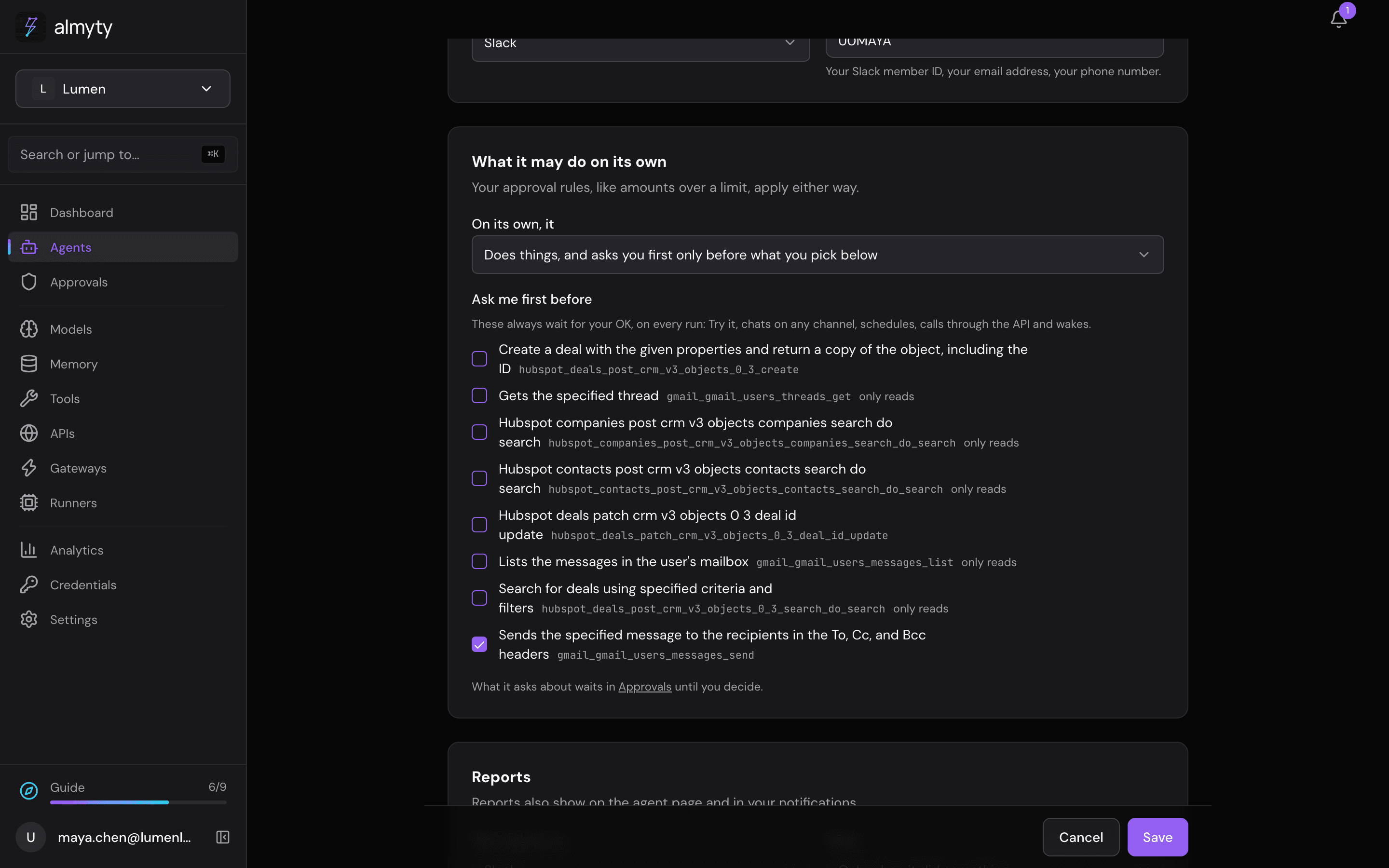1389x868 pixels.
Task: Open the 'On its own, it' dropdown
Action: click(817, 255)
